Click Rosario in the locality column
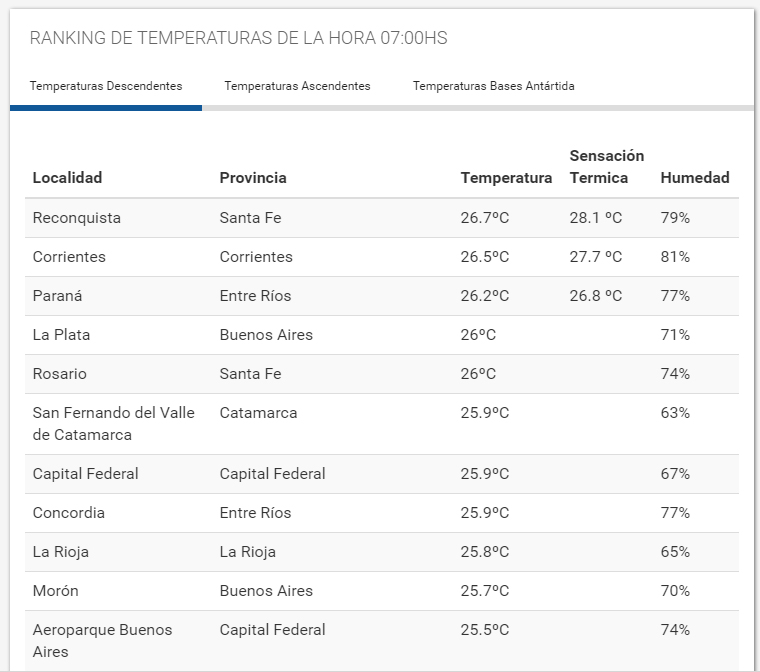 [x=59, y=374]
